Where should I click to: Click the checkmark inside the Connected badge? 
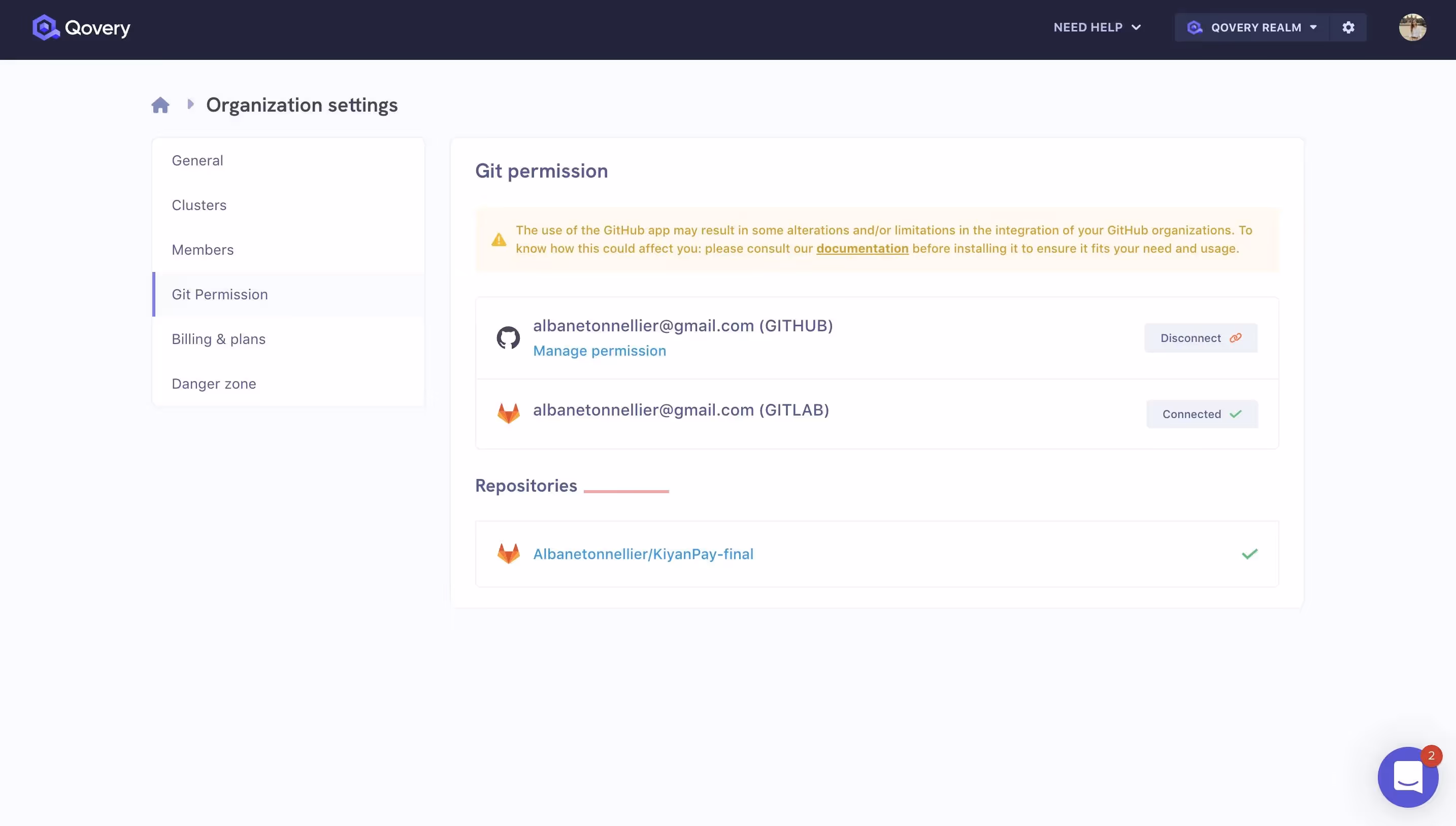pos(1237,414)
